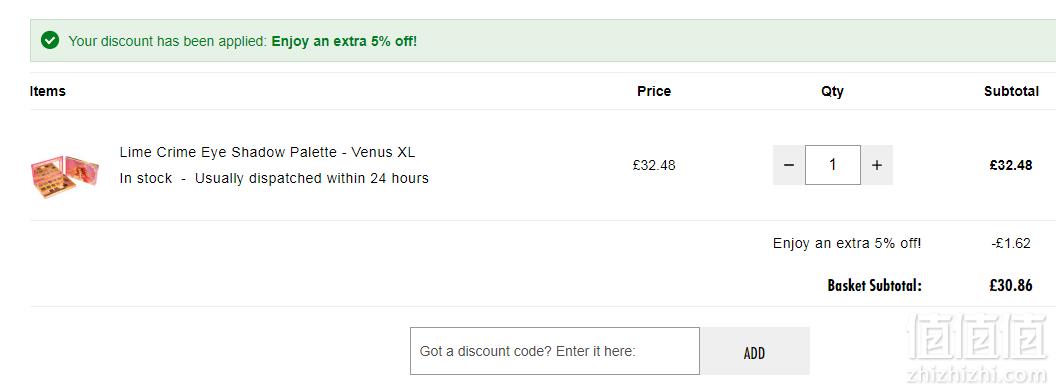The height and width of the screenshot is (392, 1056).
Task: Decrease quantity with the minus button
Action: point(789,165)
